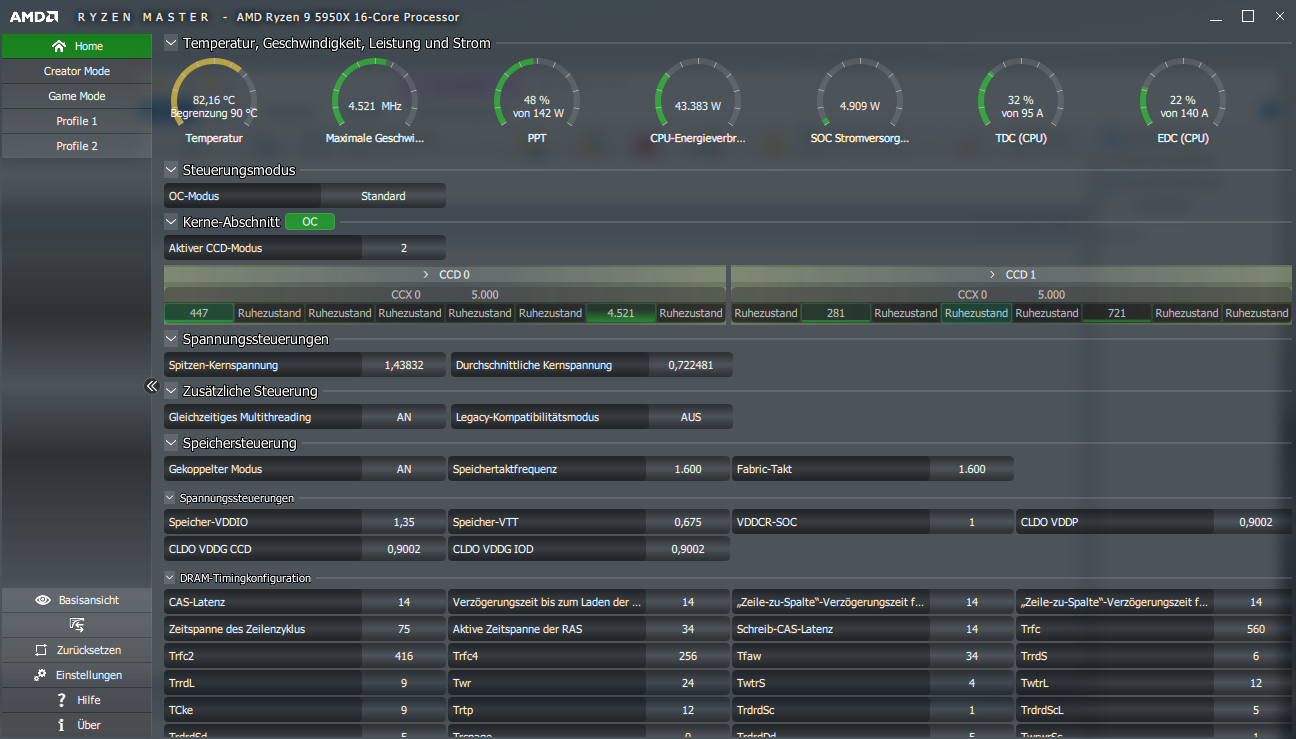Click Trtp value 12

688,710
